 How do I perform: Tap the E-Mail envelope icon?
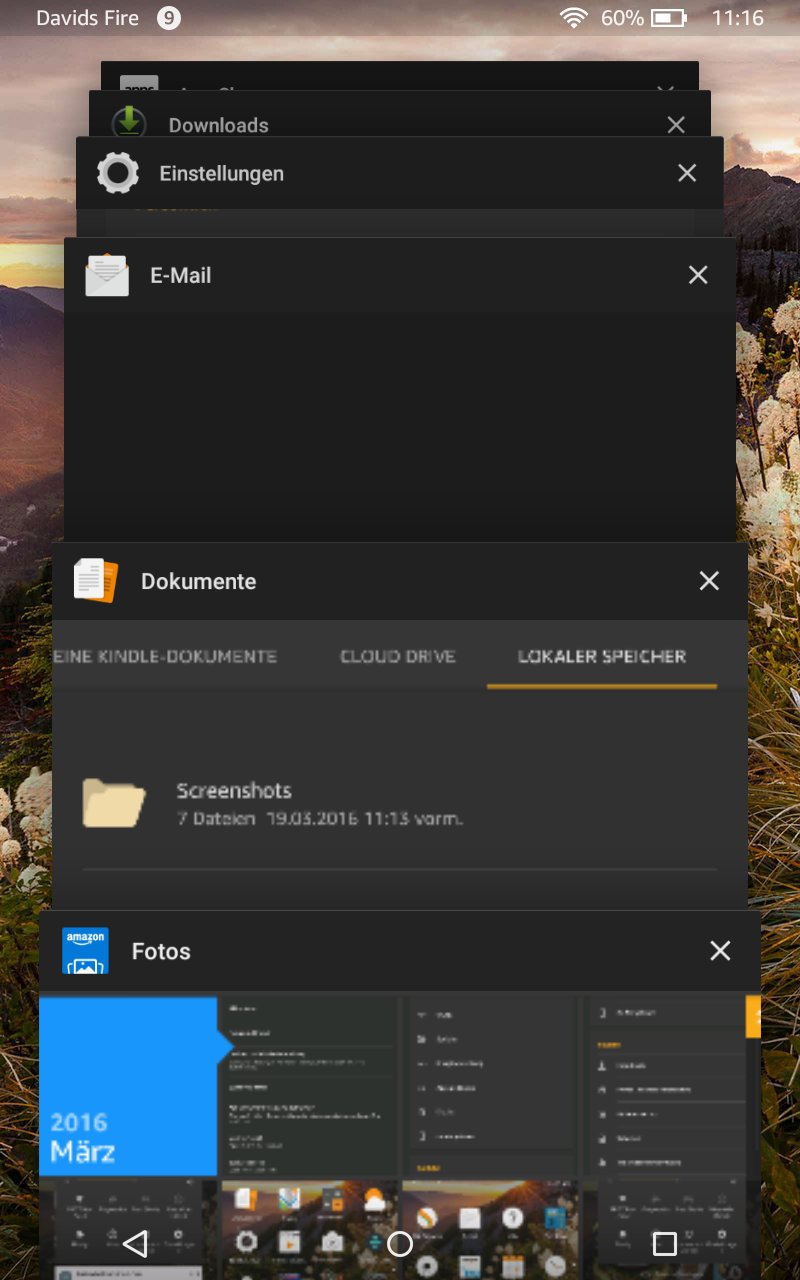tap(107, 275)
